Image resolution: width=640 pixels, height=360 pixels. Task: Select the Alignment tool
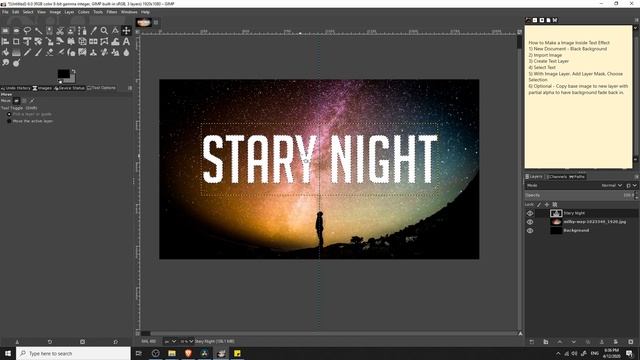click(5, 42)
